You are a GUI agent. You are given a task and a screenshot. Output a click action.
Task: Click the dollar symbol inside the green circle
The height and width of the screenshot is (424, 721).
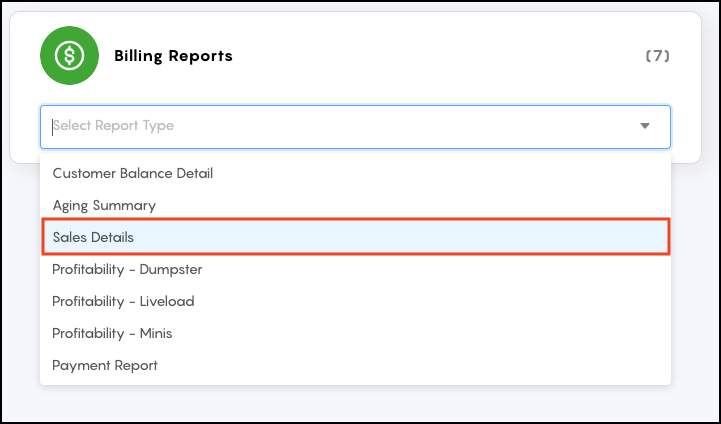click(x=69, y=56)
